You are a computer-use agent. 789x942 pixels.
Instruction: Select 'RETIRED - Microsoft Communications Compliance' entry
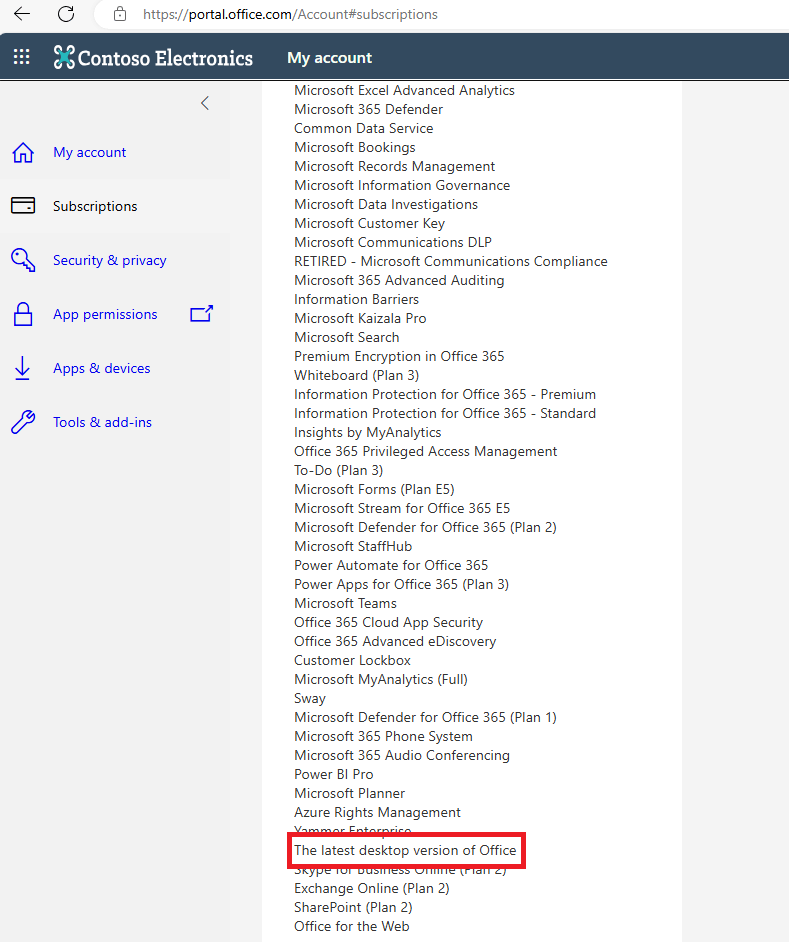(x=451, y=261)
